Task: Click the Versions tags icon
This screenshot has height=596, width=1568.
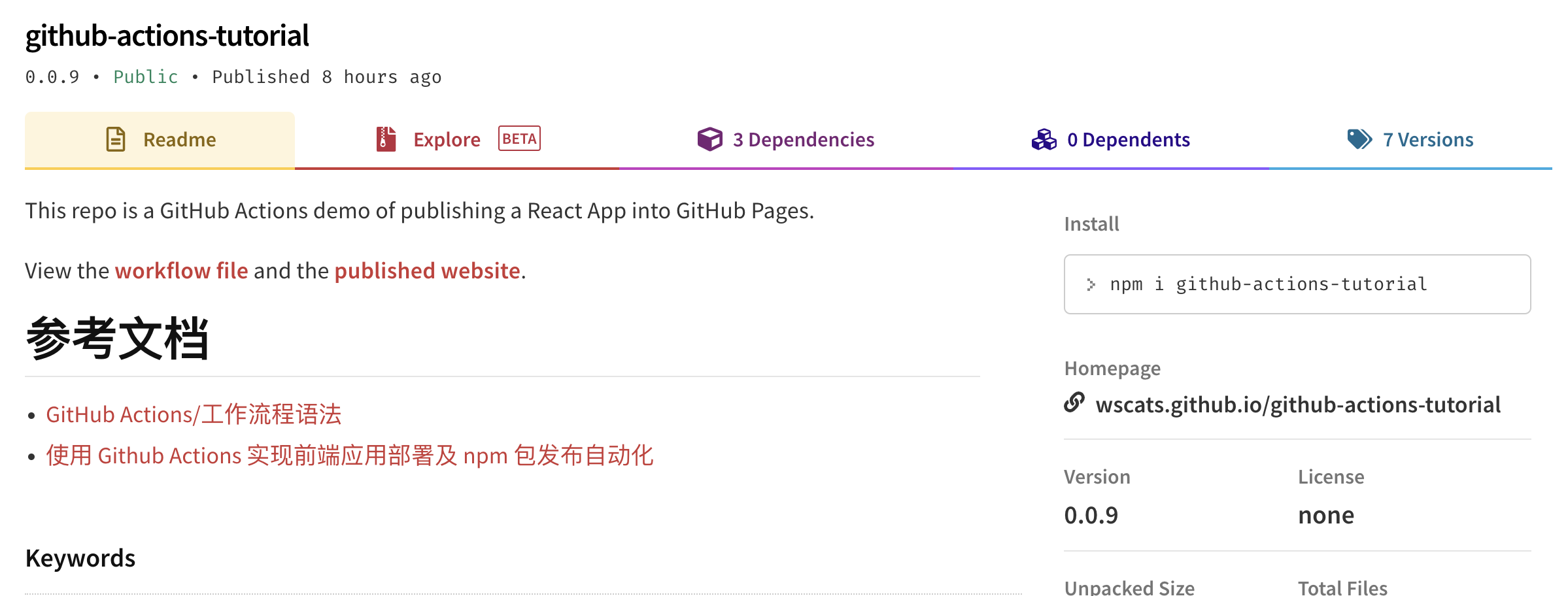Action: (x=1359, y=139)
